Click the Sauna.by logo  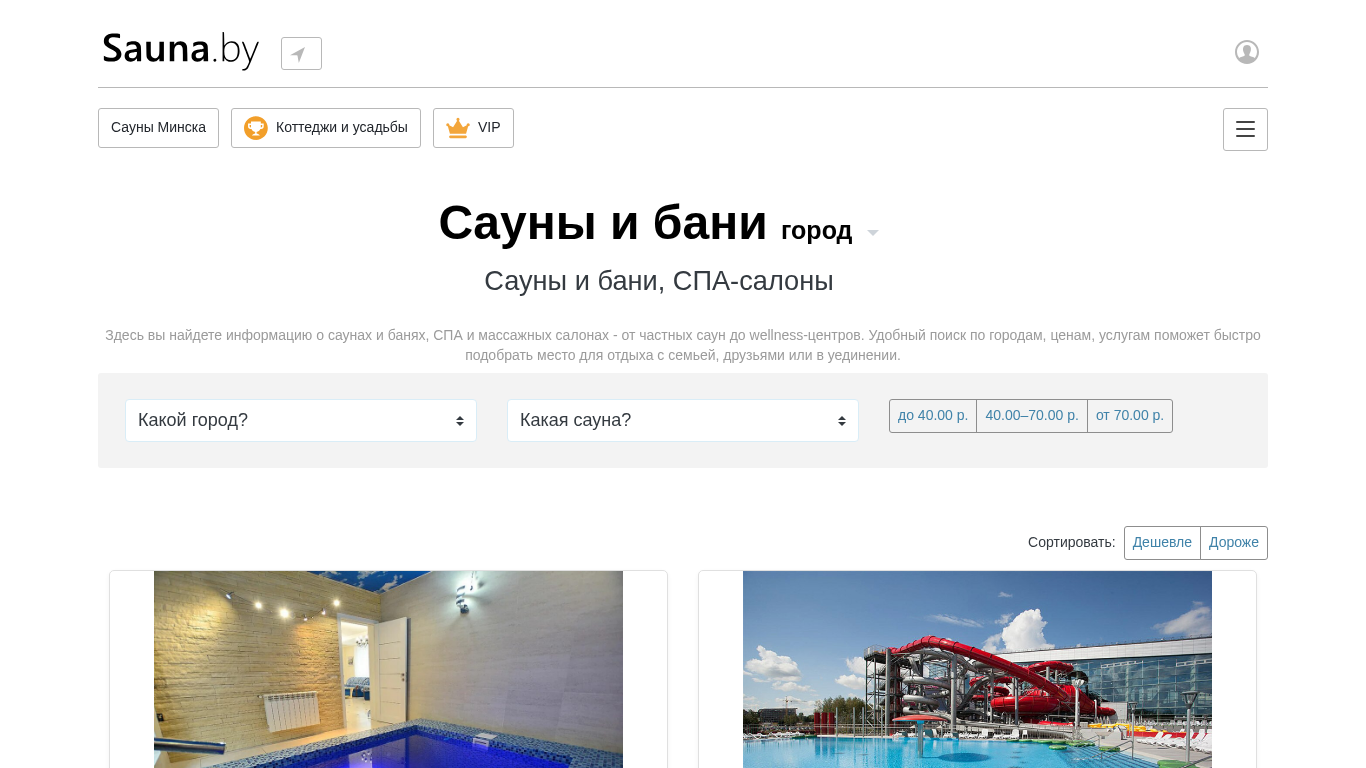pyautogui.click(x=181, y=49)
